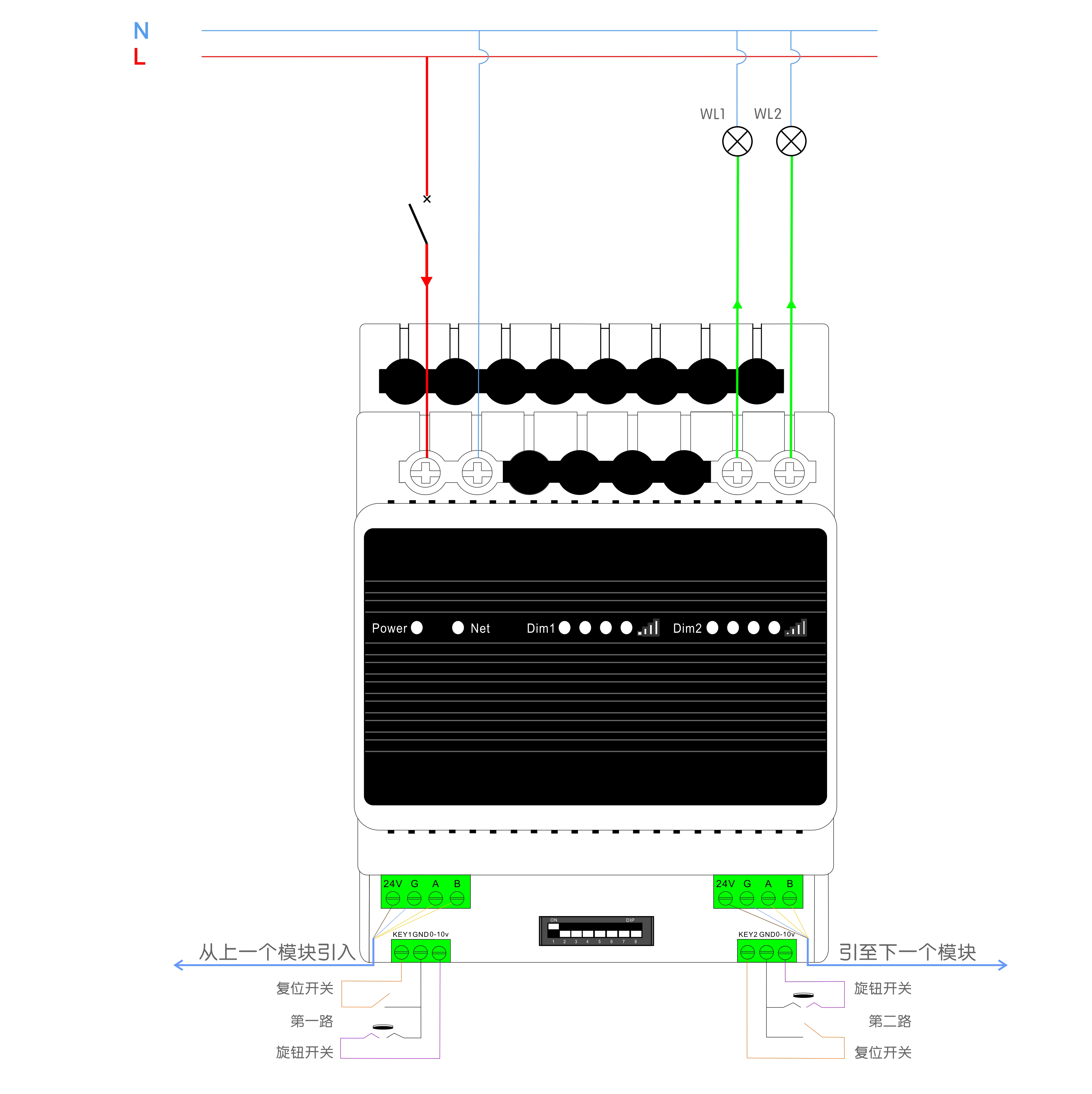
Task: Click the Dim2 label on the panel
Action: coord(687,628)
